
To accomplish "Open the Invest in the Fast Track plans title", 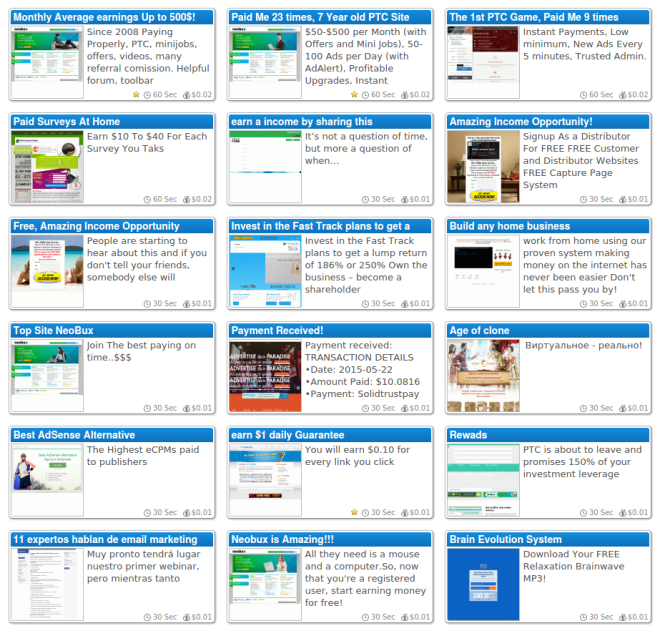I will (x=320, y=226).
